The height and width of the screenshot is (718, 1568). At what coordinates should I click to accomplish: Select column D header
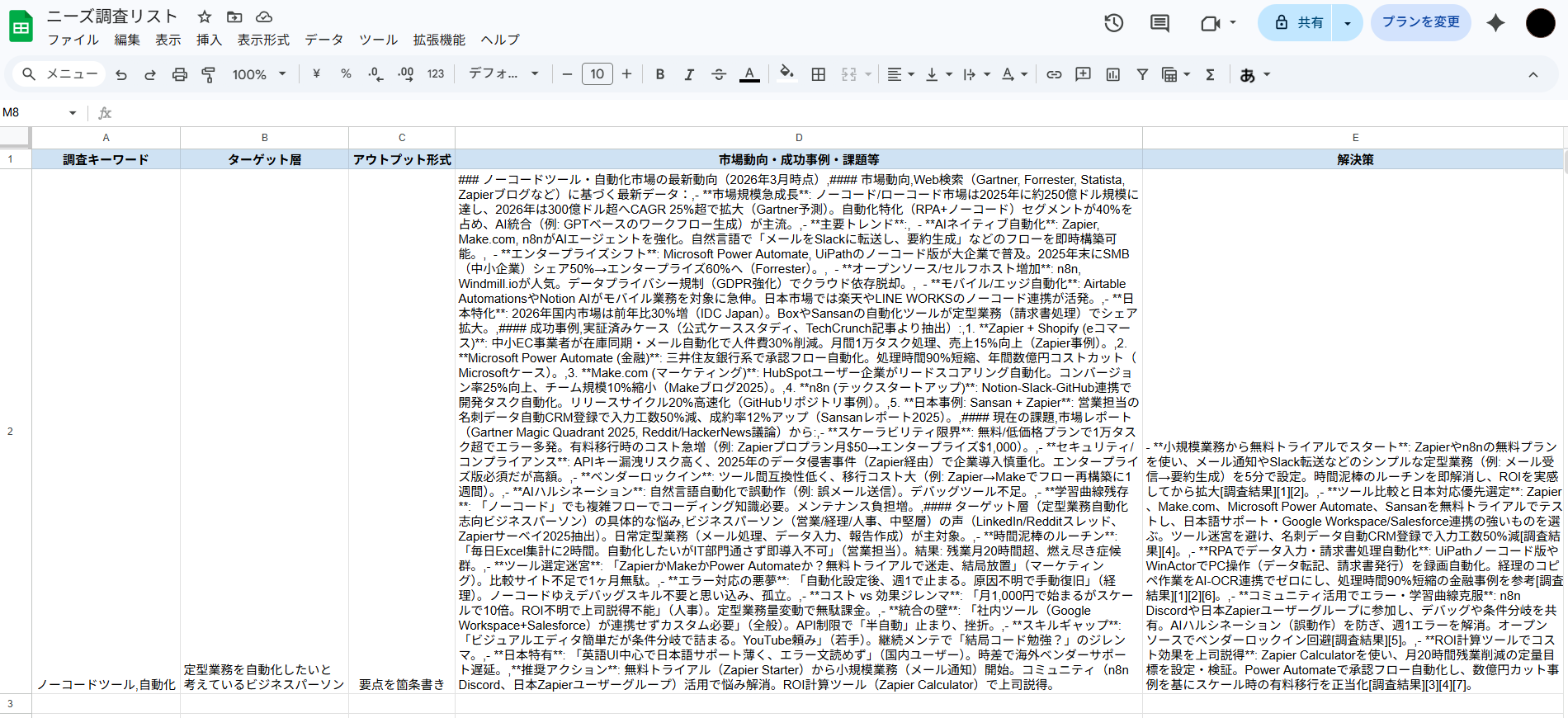coord(799,138)
